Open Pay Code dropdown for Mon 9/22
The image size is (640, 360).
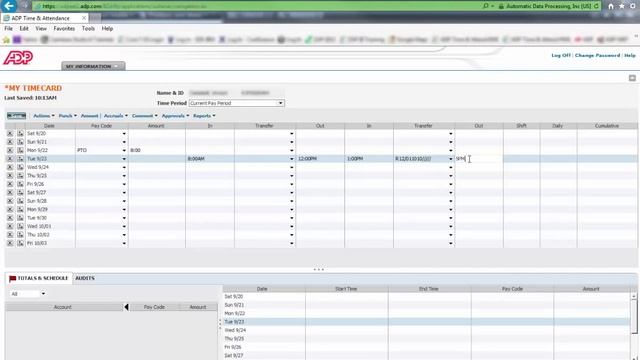coord(124,151)
